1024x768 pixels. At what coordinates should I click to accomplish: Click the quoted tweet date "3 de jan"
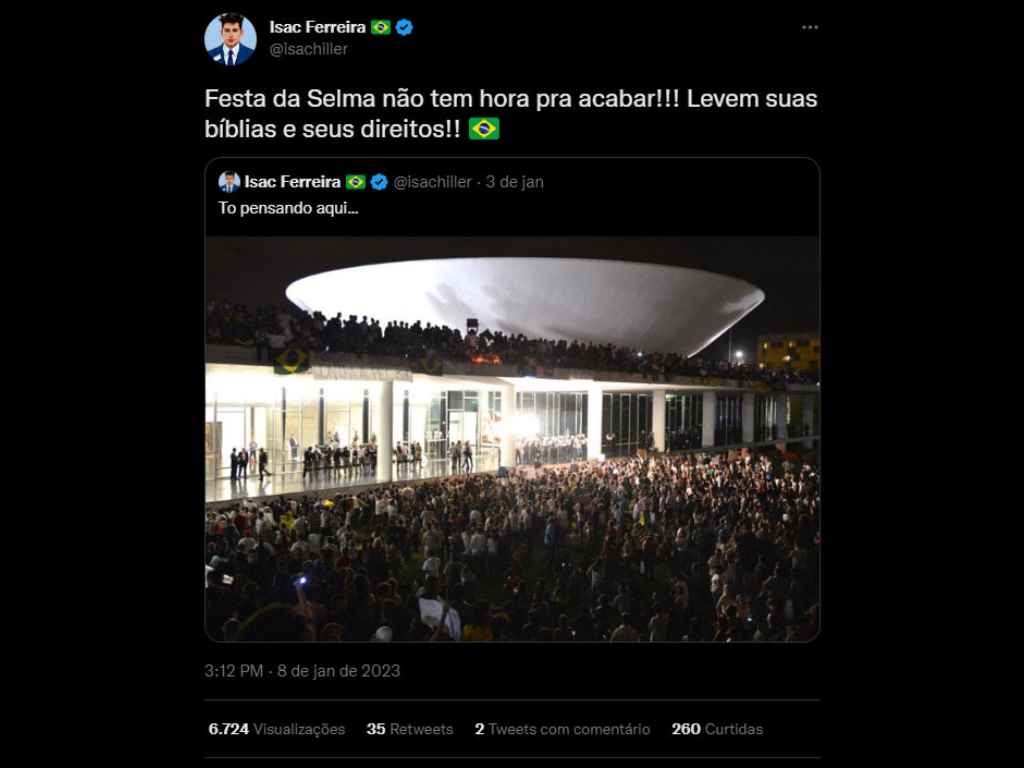[515, 182]
